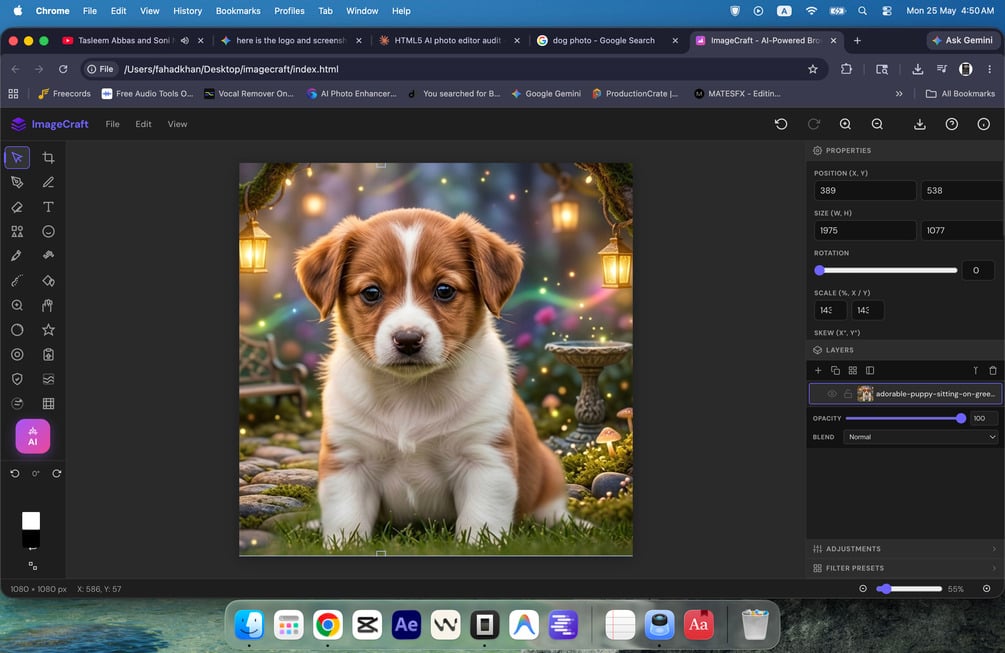The width and height of the screenshot is (1005, 653).
Task: Open AI Photo Enhancer bookmark
Action: pyautogui.click(x=351, y=94)
